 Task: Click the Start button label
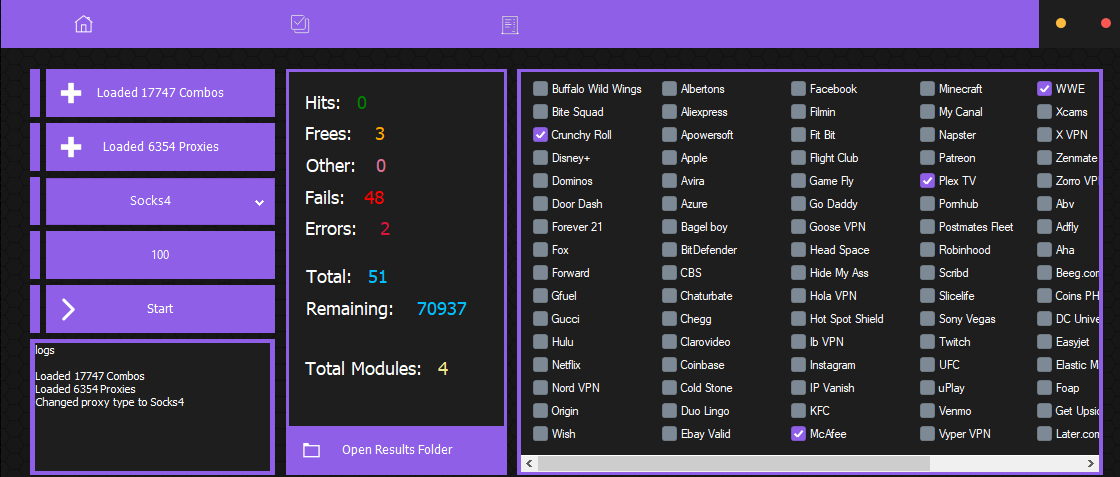tap(160, 309)
